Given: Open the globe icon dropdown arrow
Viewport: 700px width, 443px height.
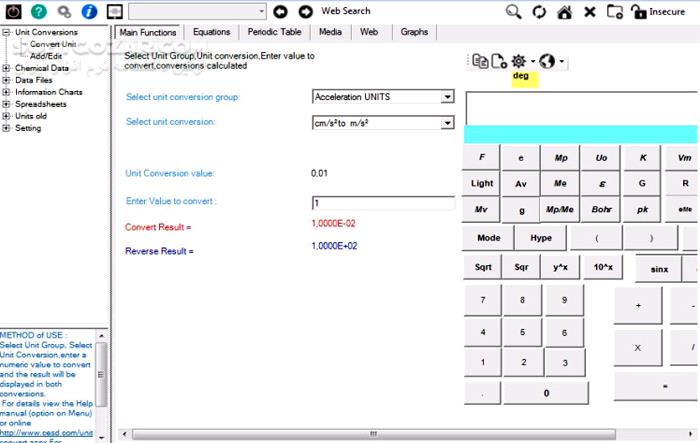Looking at the screenshot, I should (562, 61).
